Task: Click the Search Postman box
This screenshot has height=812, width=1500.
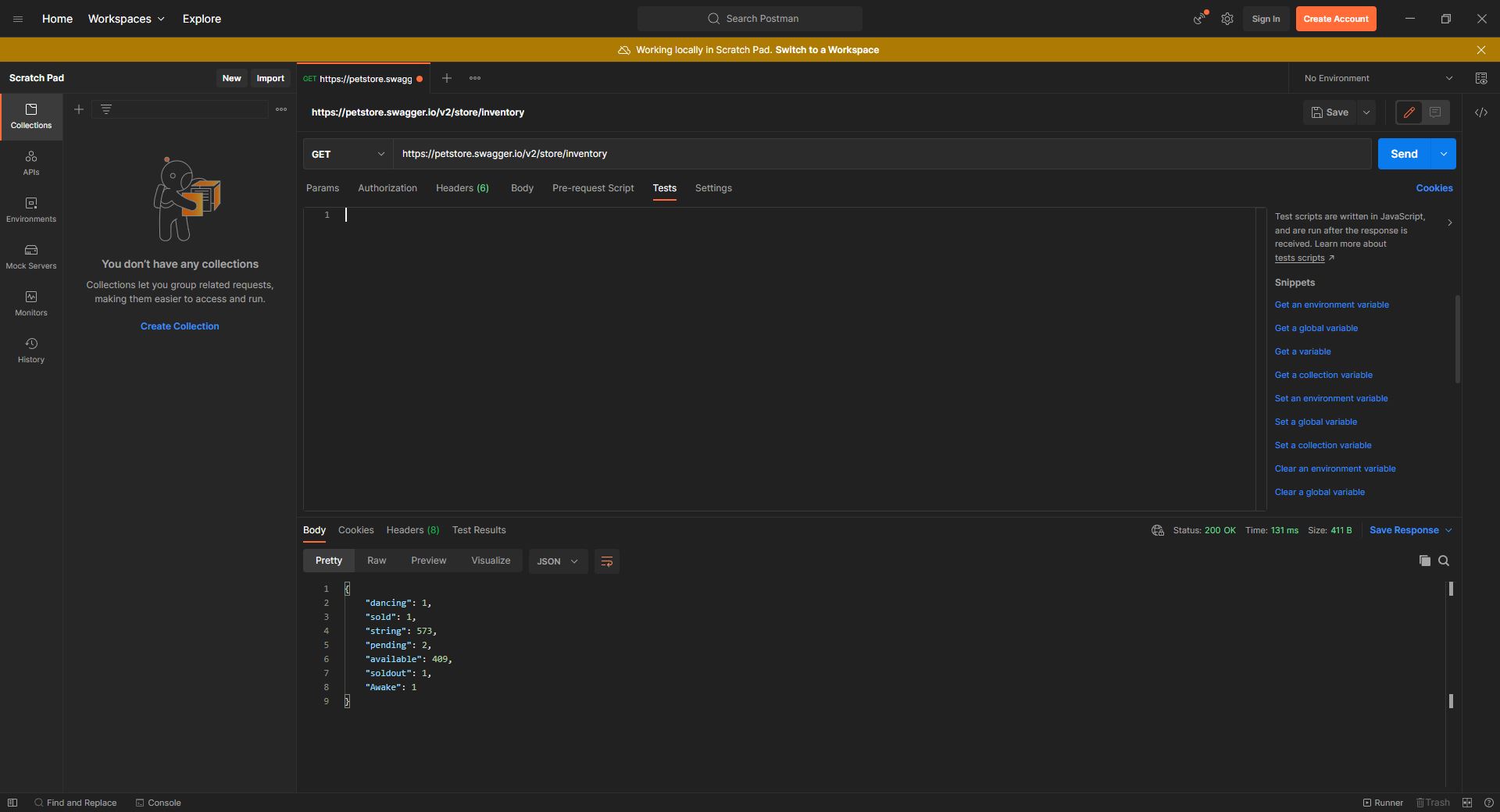Action: coord(750,19)
